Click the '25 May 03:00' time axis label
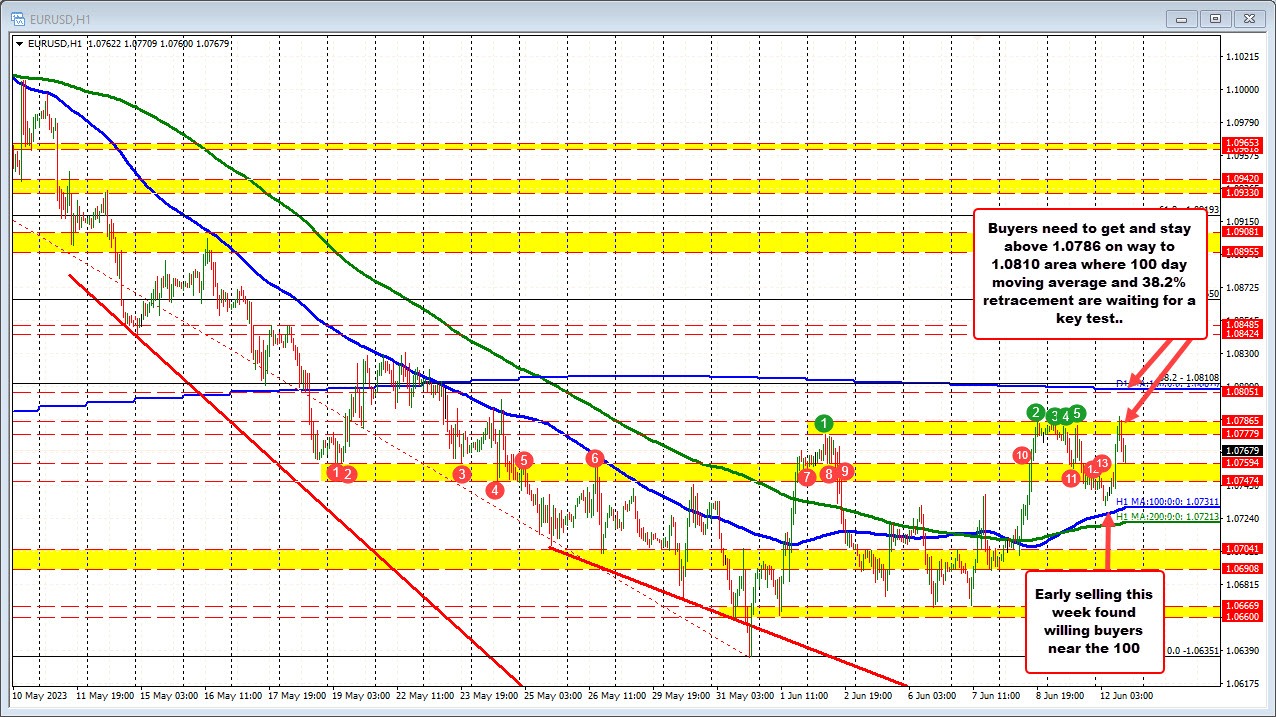 pyautogui.click(x=553, y=693)
